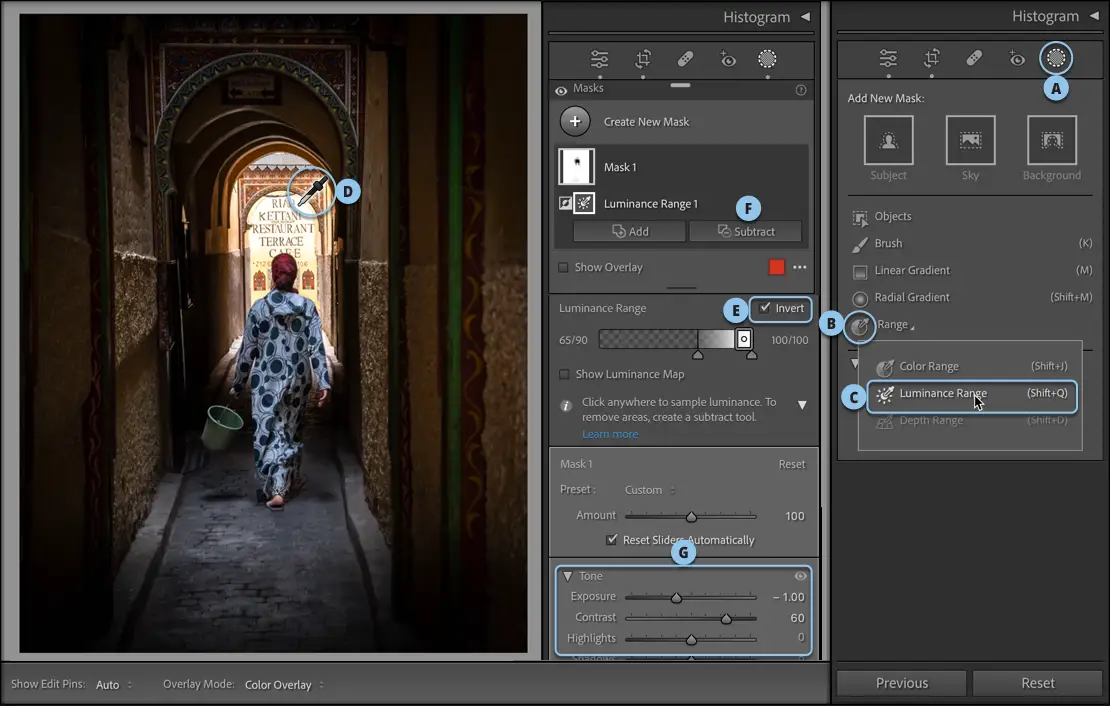Choose the Subject mask icon

pos(888,140)
